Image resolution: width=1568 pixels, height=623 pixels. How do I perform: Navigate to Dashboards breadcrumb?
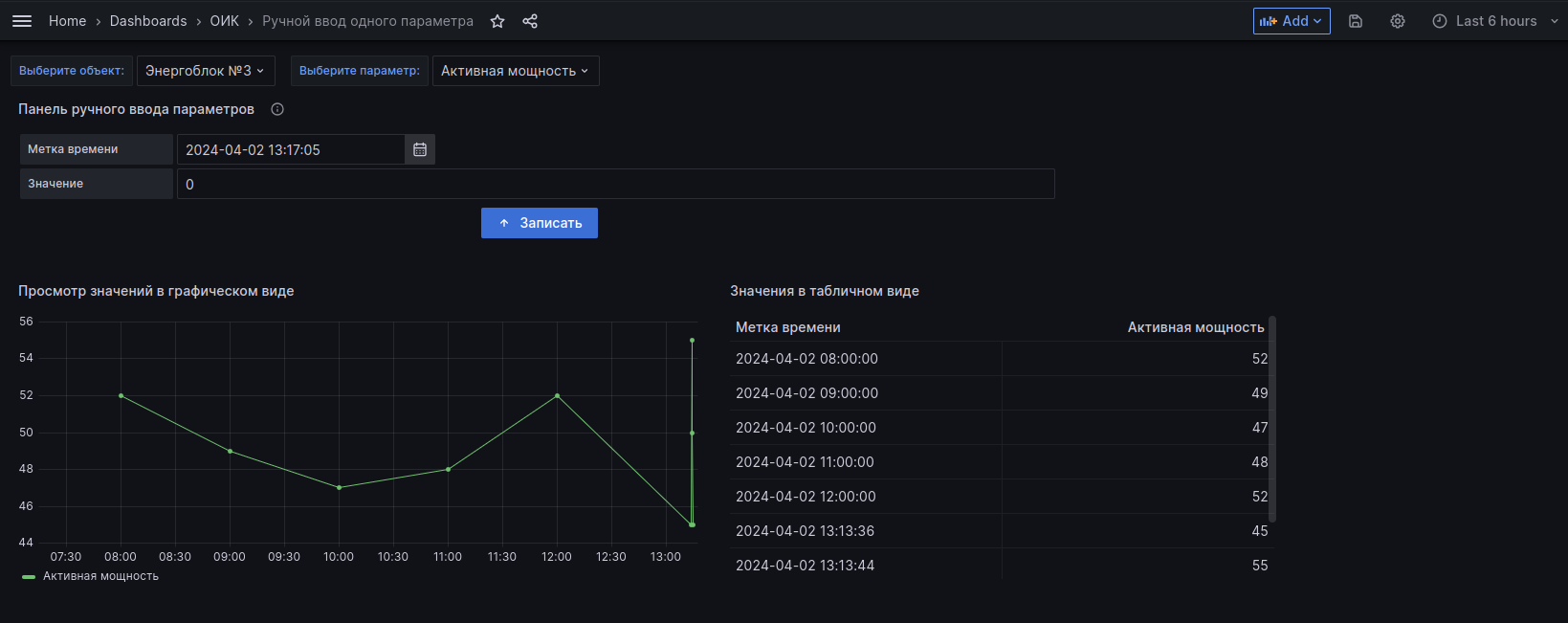[x=148, y=21]
